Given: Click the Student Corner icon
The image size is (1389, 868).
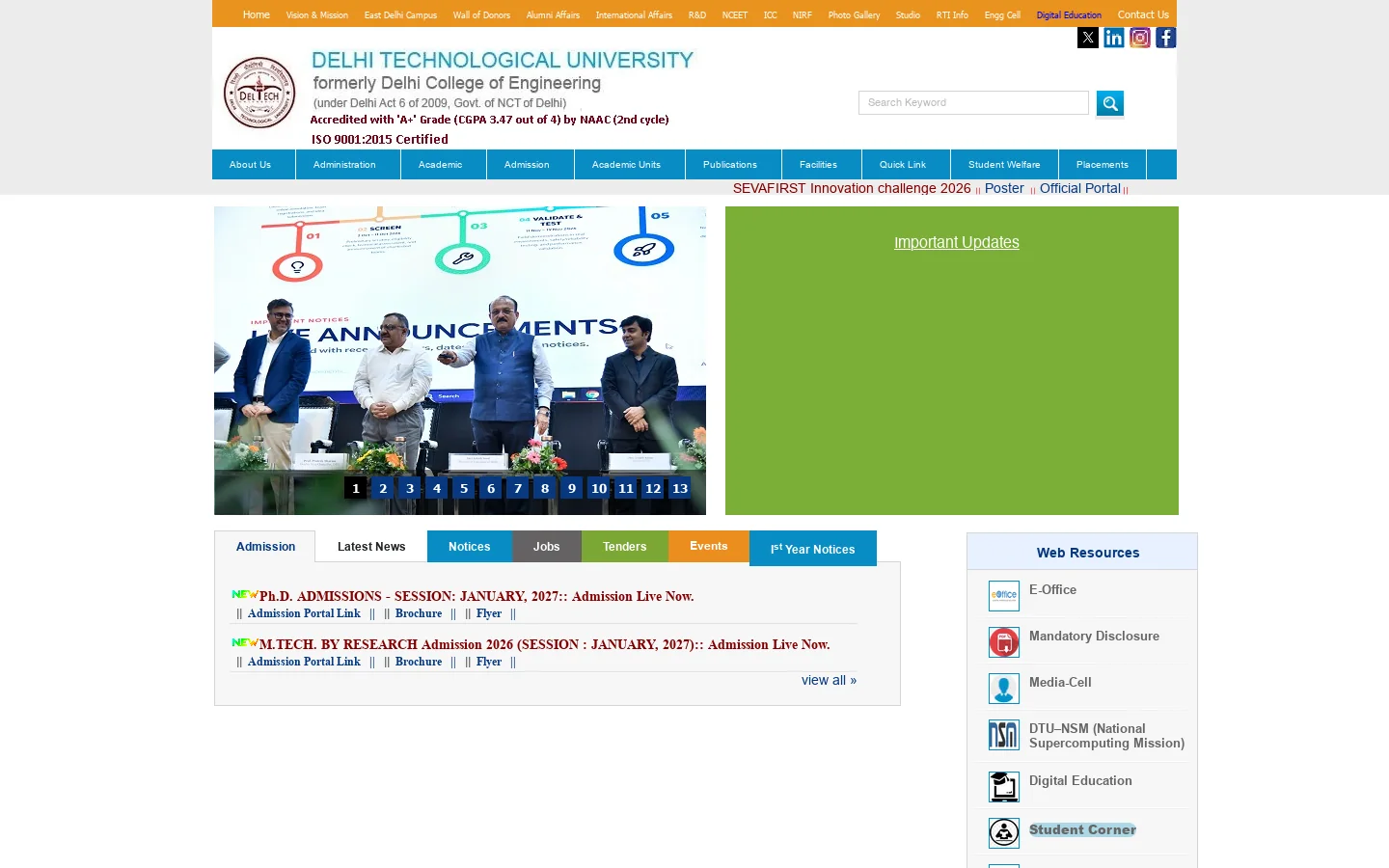Looking at the screenshot, I should pos(1004,833).
